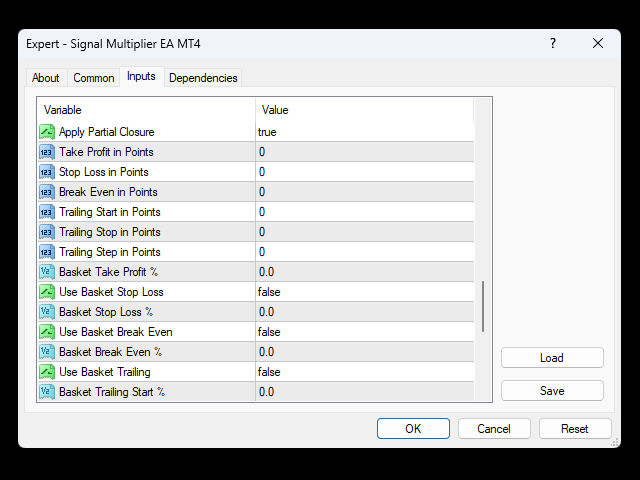The height and width of the screenshot is (480, 640).
Task: Reset the inputs with Reset button
Action: click(575, 429)
